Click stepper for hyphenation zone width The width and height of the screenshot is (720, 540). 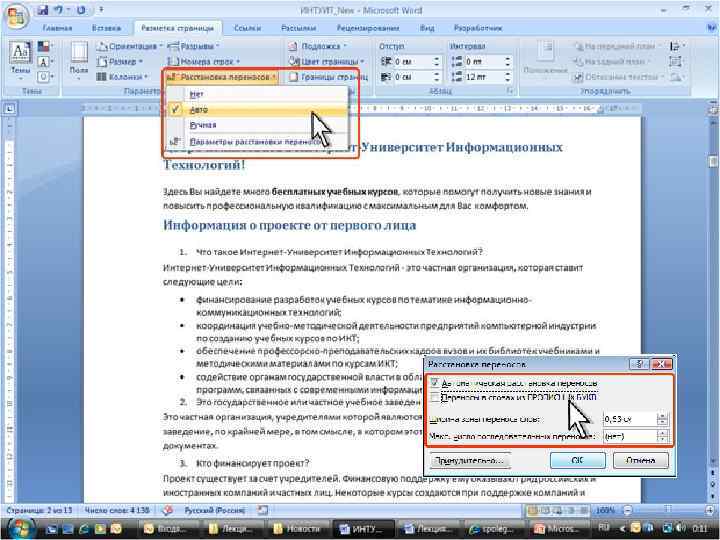pyautogui.click(x=662, y=419)
